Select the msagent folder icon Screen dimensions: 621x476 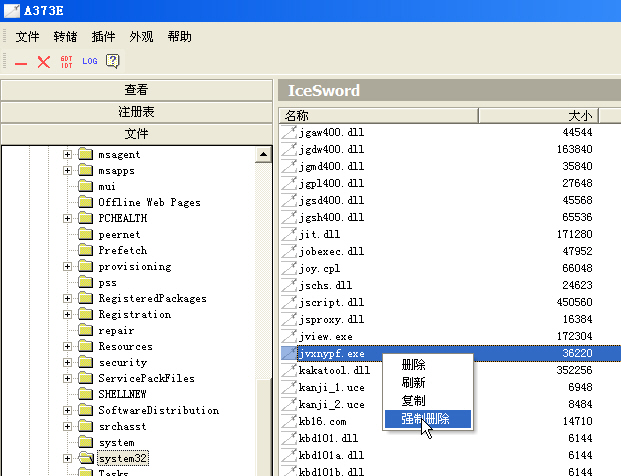86,154
